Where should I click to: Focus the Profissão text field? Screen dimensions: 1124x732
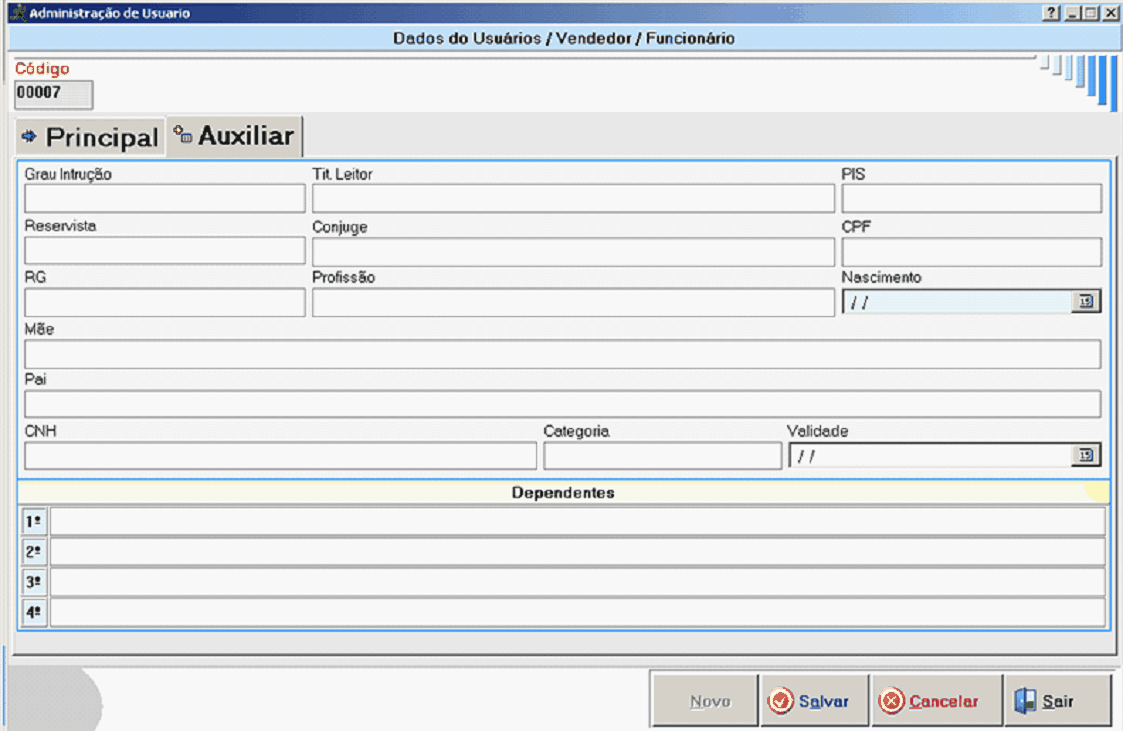pyautogui.click(x=572, y=302)
